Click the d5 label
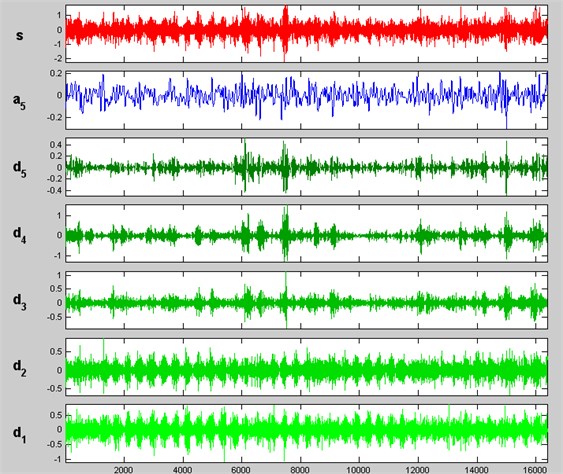 click(19, 169)
